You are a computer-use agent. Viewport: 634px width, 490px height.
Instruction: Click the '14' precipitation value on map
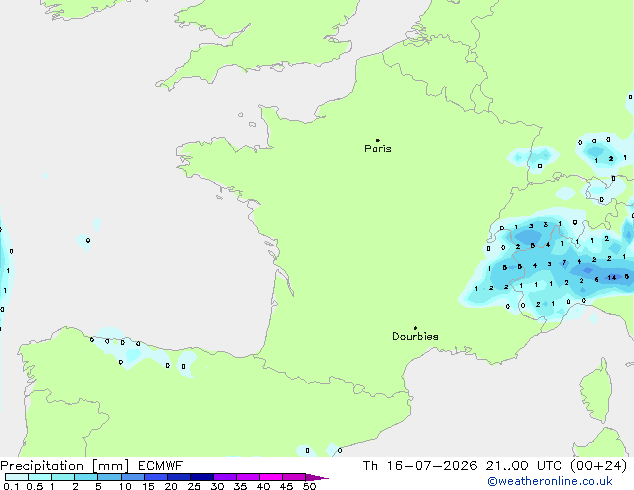(x=612, y=277)
